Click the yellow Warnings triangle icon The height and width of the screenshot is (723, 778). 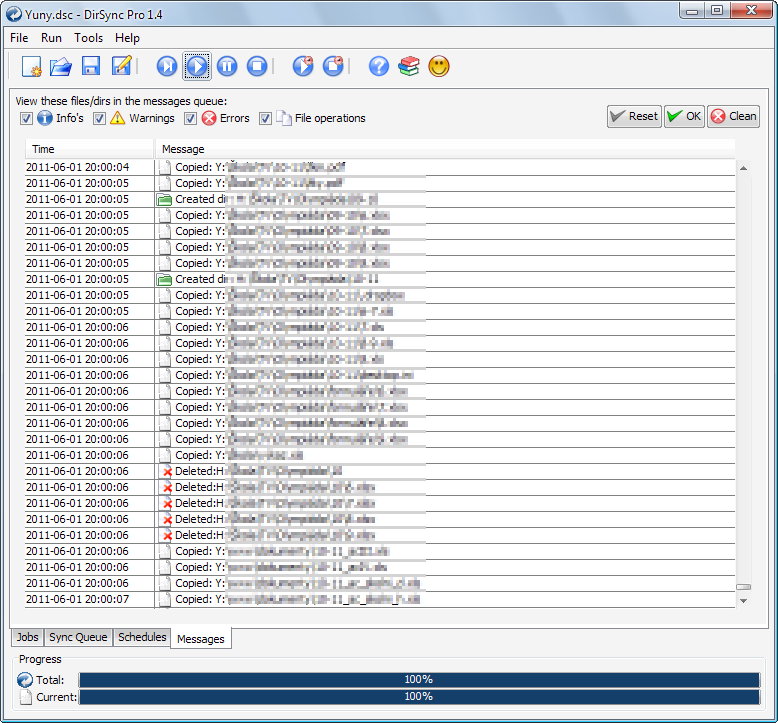click(x=118, y=118)
